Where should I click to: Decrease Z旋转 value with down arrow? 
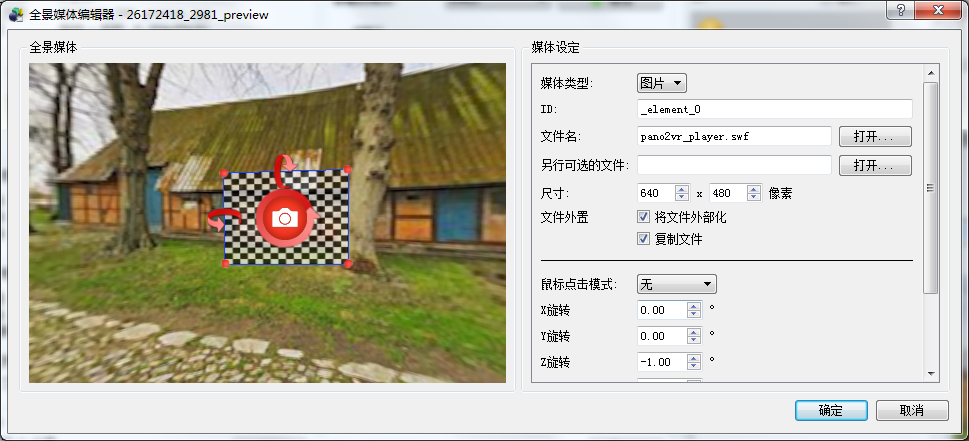695,366
